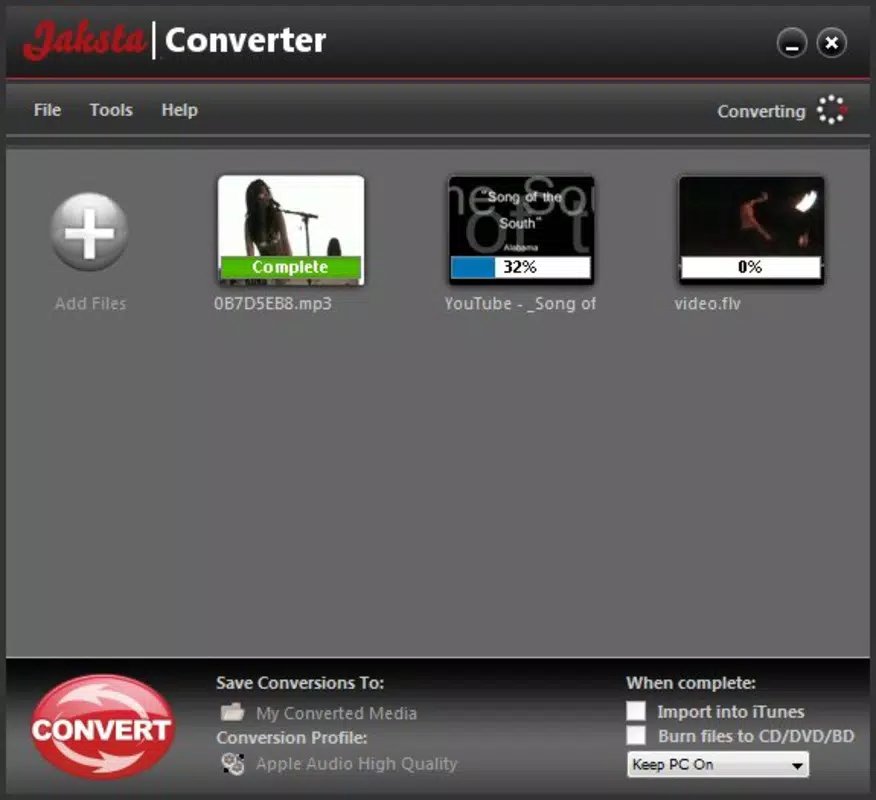This screenshot has height=800, width=876.
Task: Open the Help menu
Action: coord(179,110)
